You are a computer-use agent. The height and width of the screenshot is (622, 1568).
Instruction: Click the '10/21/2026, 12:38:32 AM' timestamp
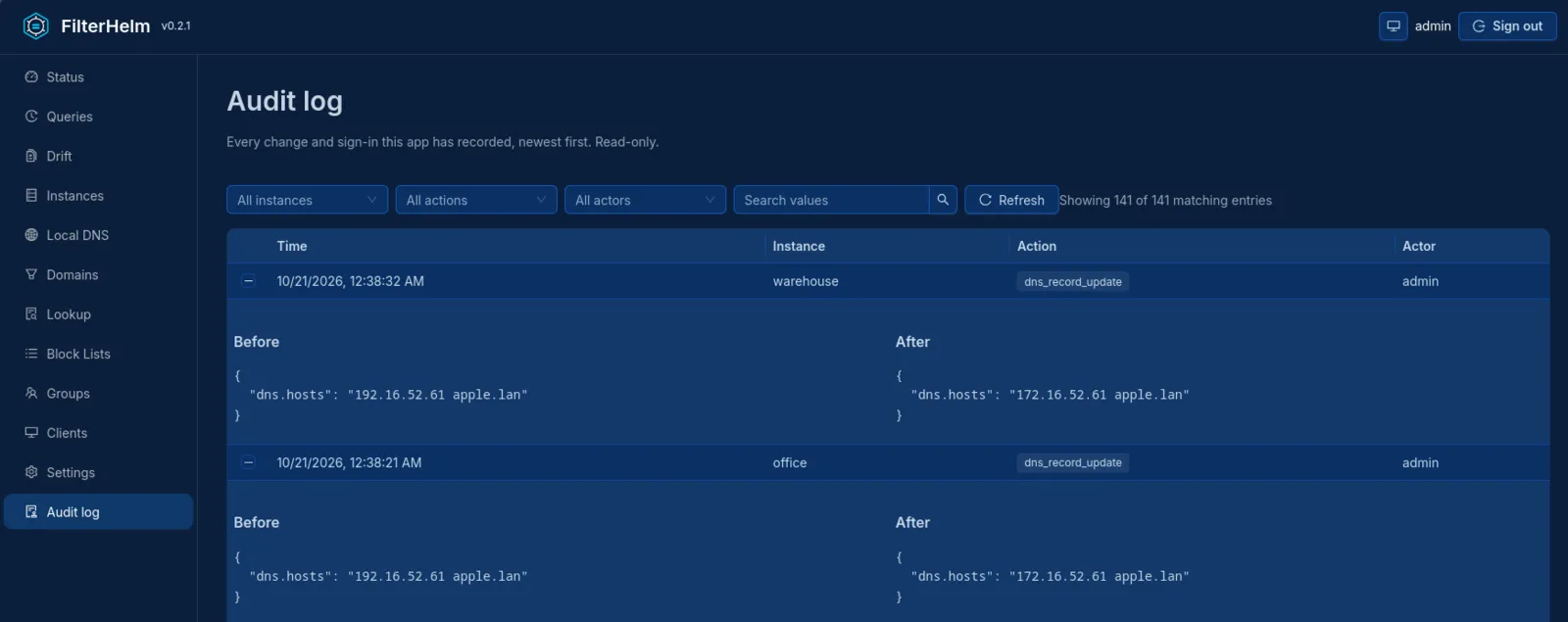351,281
